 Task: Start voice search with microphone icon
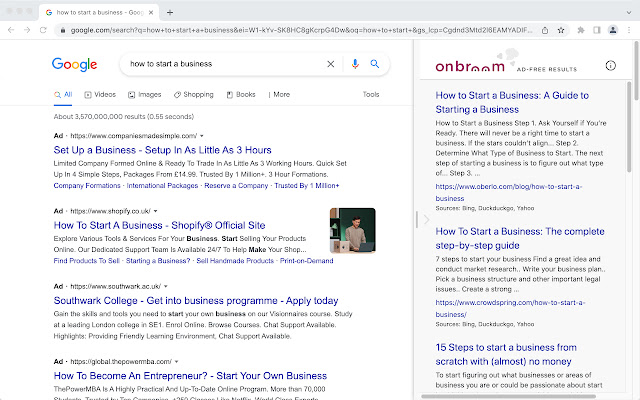(x=355, y=64)
